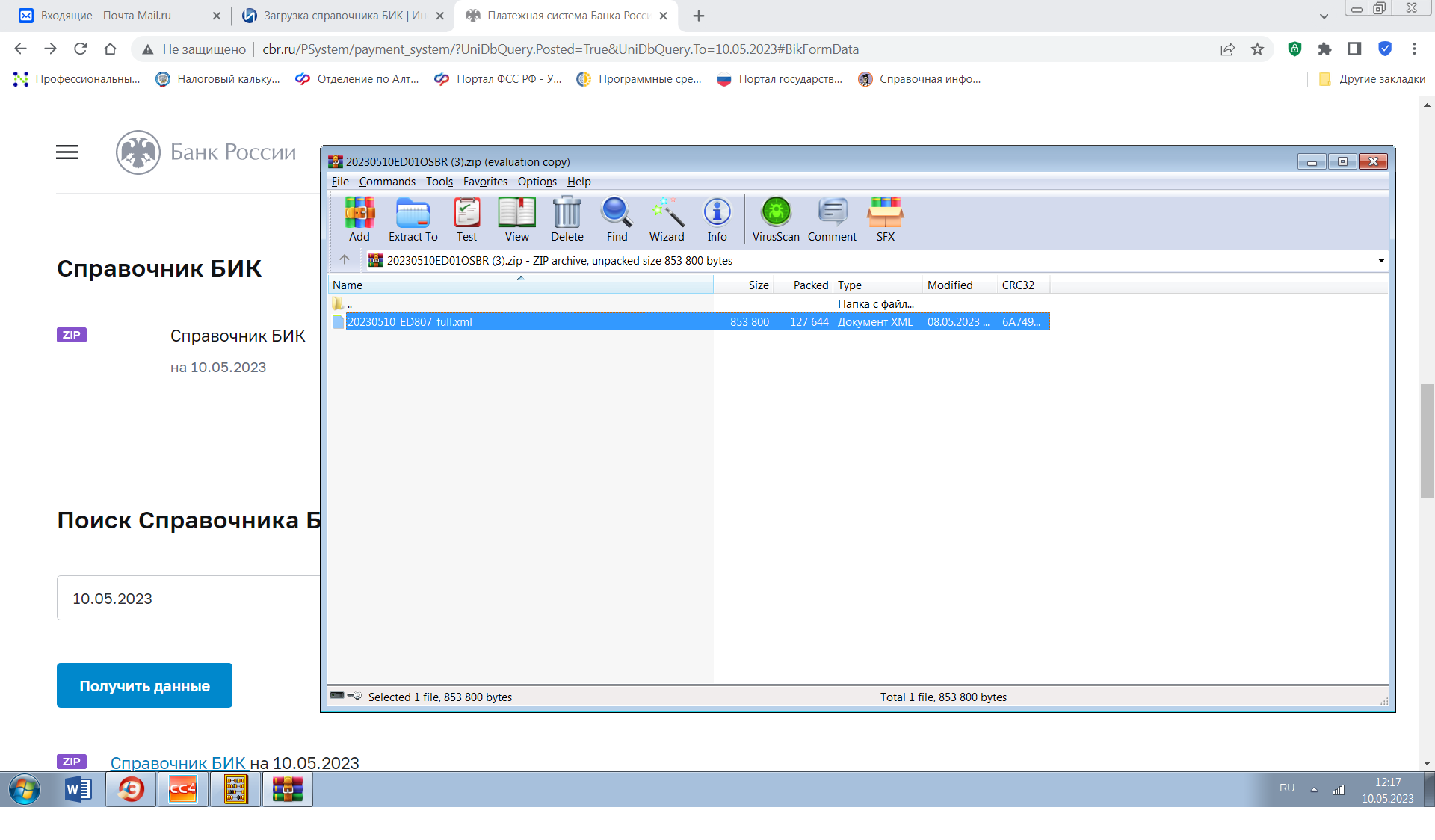Click the date field 10.05.2023
Image resolution: width=1435 pixels, height=840 pixels.
pos(188,598)
